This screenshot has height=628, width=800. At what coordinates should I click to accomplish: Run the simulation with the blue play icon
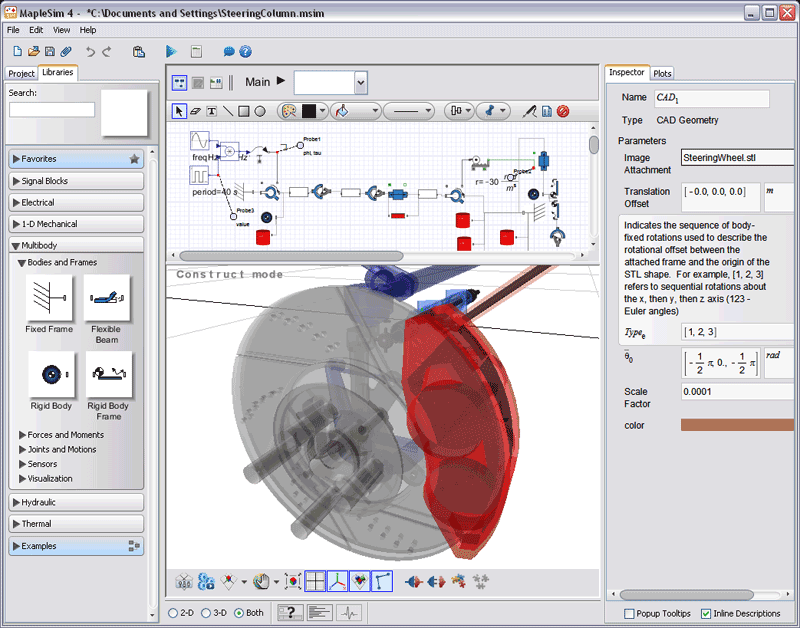[x=171, y=52]
